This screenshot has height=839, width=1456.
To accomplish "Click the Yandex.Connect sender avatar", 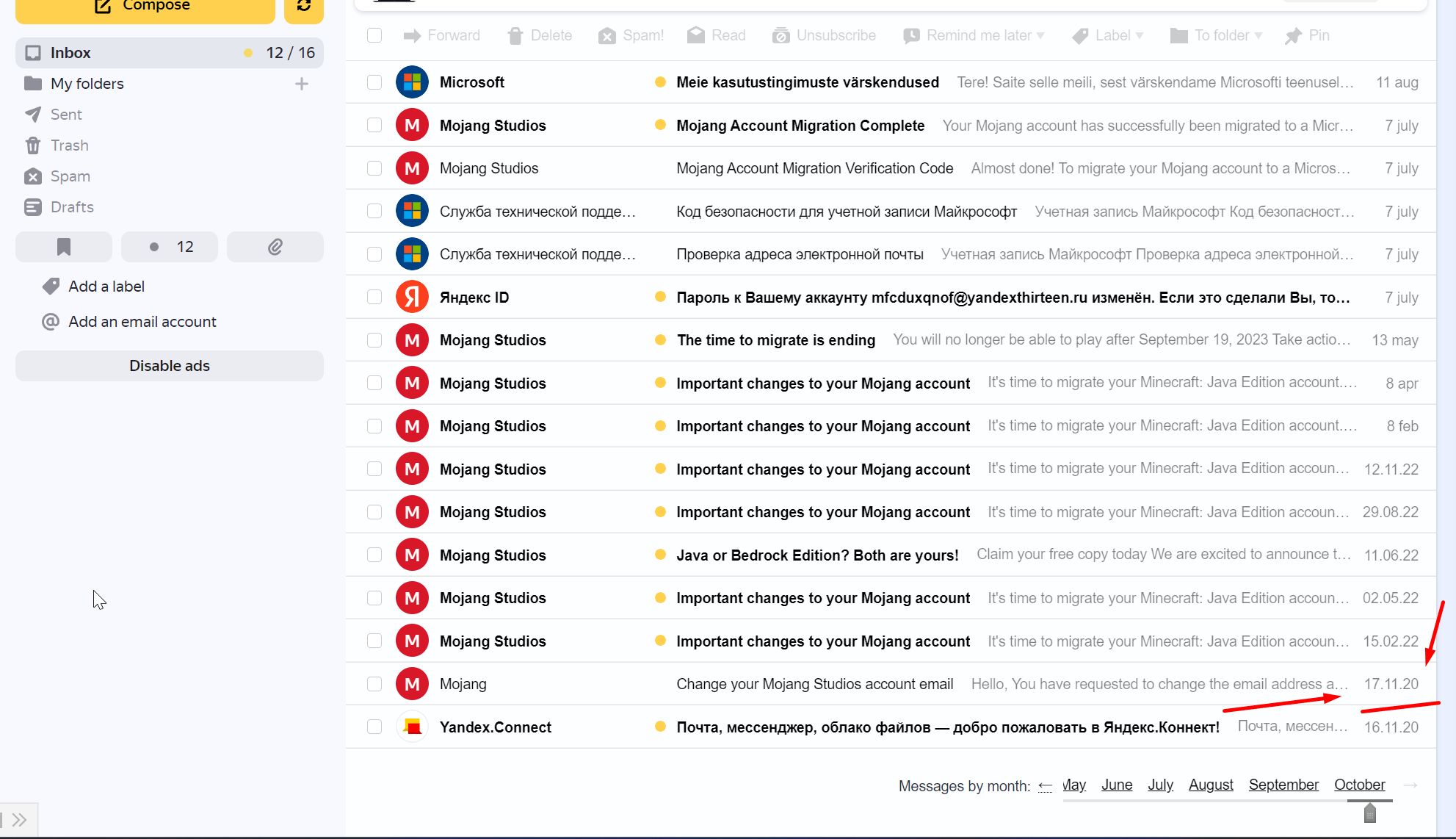I will click(412, 727).
